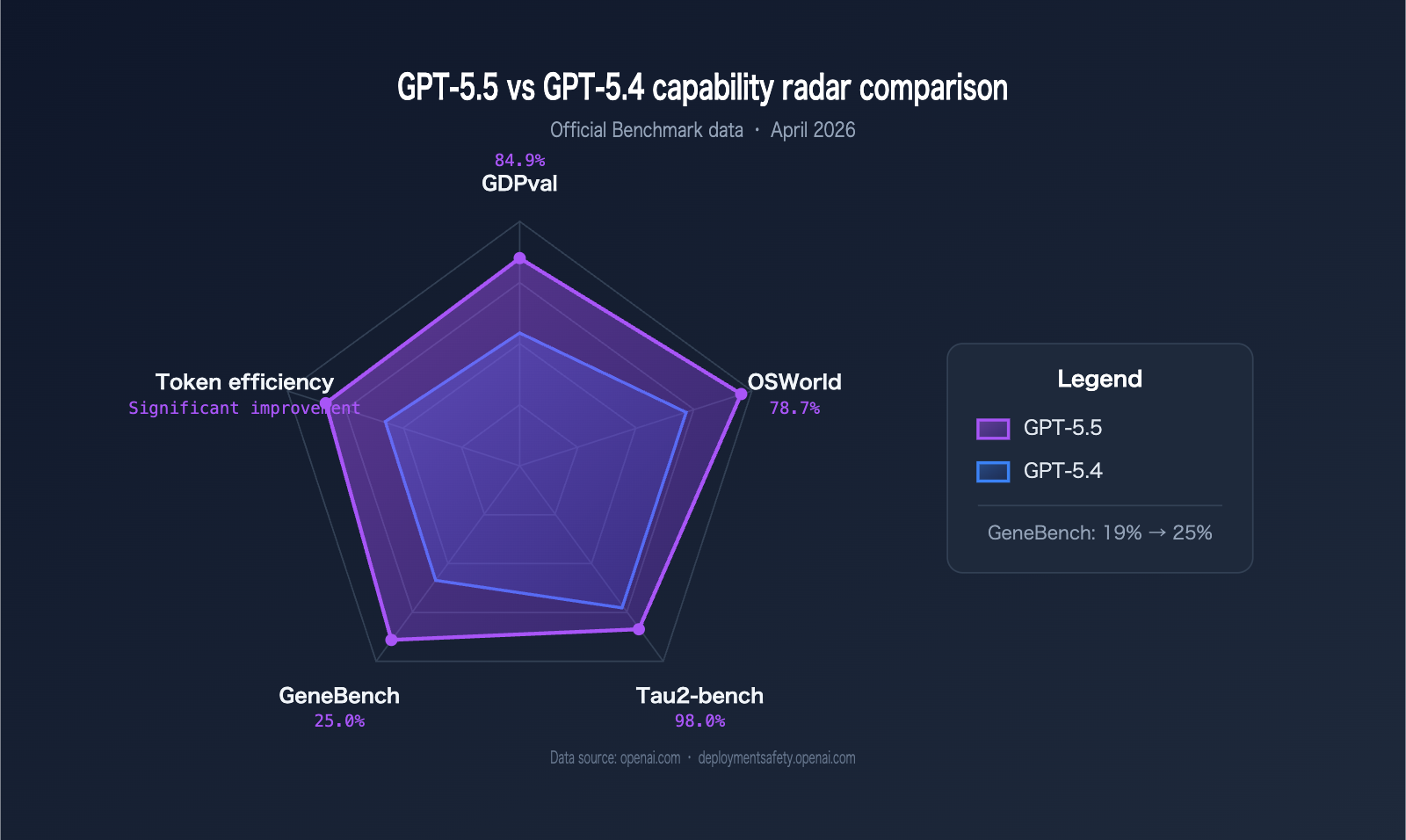The height and width of the screenshot is (840, 1406).
Task: Click the OSWorld axis label
Action: pos(794,382)
